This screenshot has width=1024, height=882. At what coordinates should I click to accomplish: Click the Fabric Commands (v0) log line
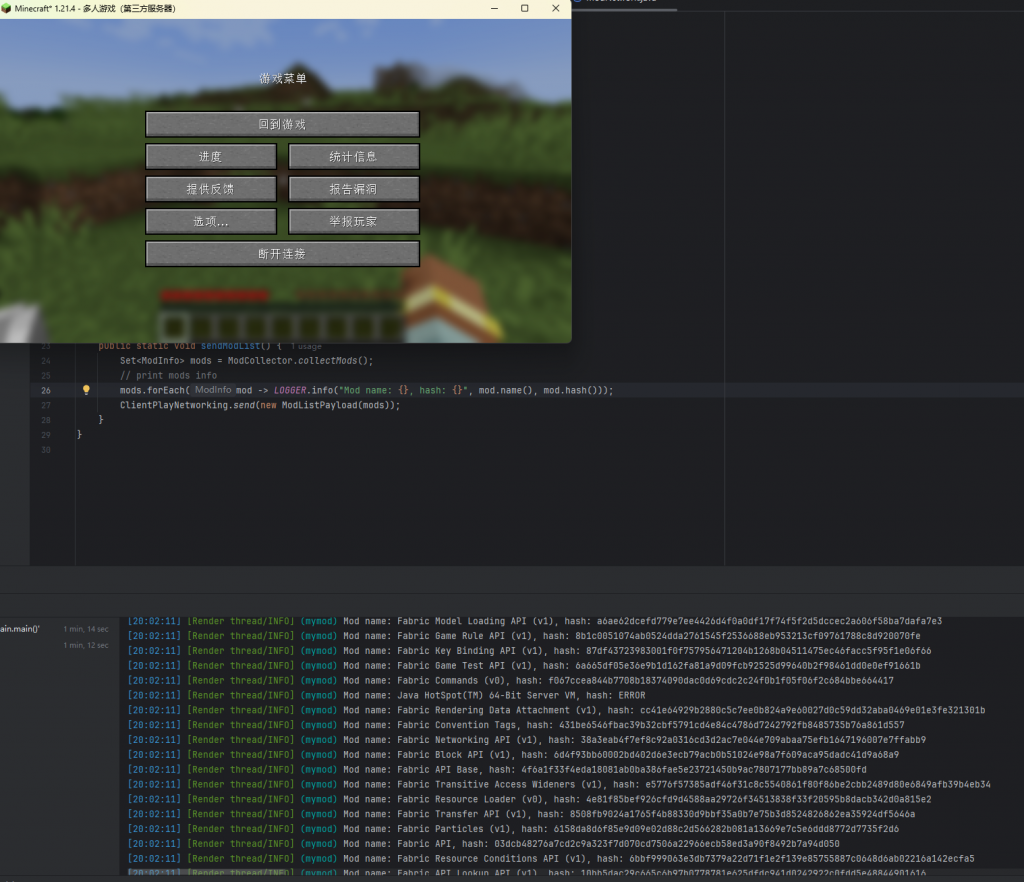[511, 680]
